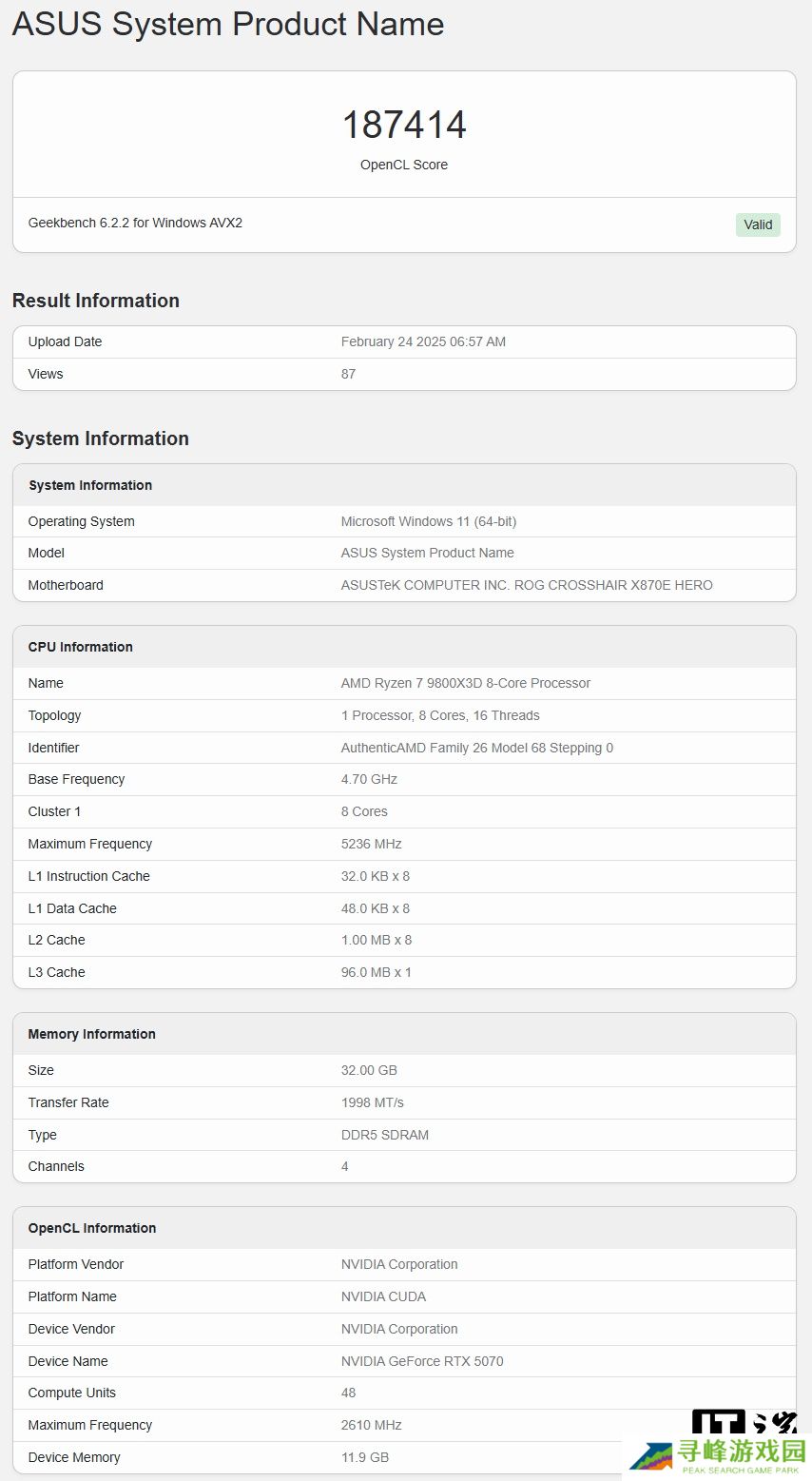Click the ASUS System Product Name page title
Viewport: 812px width, 1481px height.
(x=228, y=24)
